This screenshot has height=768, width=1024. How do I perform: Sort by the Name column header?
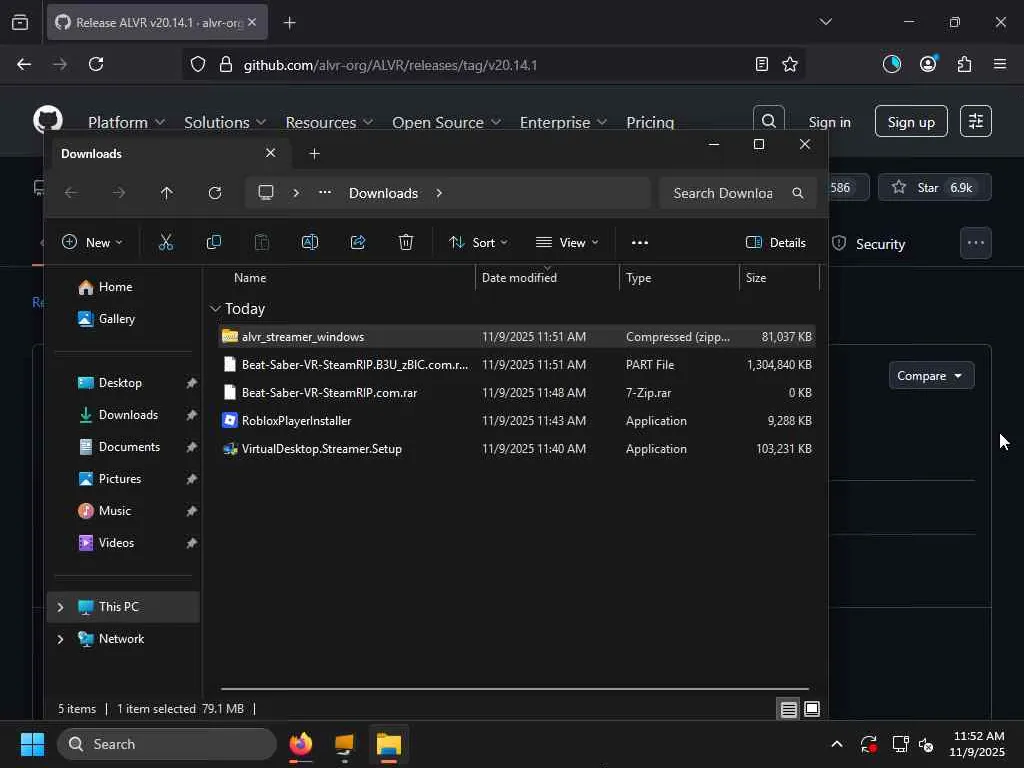344,278
